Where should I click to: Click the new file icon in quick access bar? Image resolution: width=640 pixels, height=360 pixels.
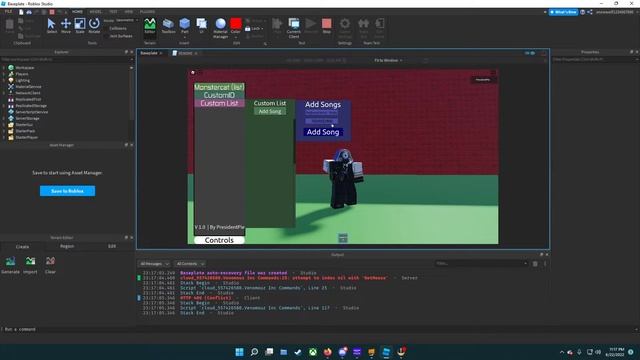point(21,12)
